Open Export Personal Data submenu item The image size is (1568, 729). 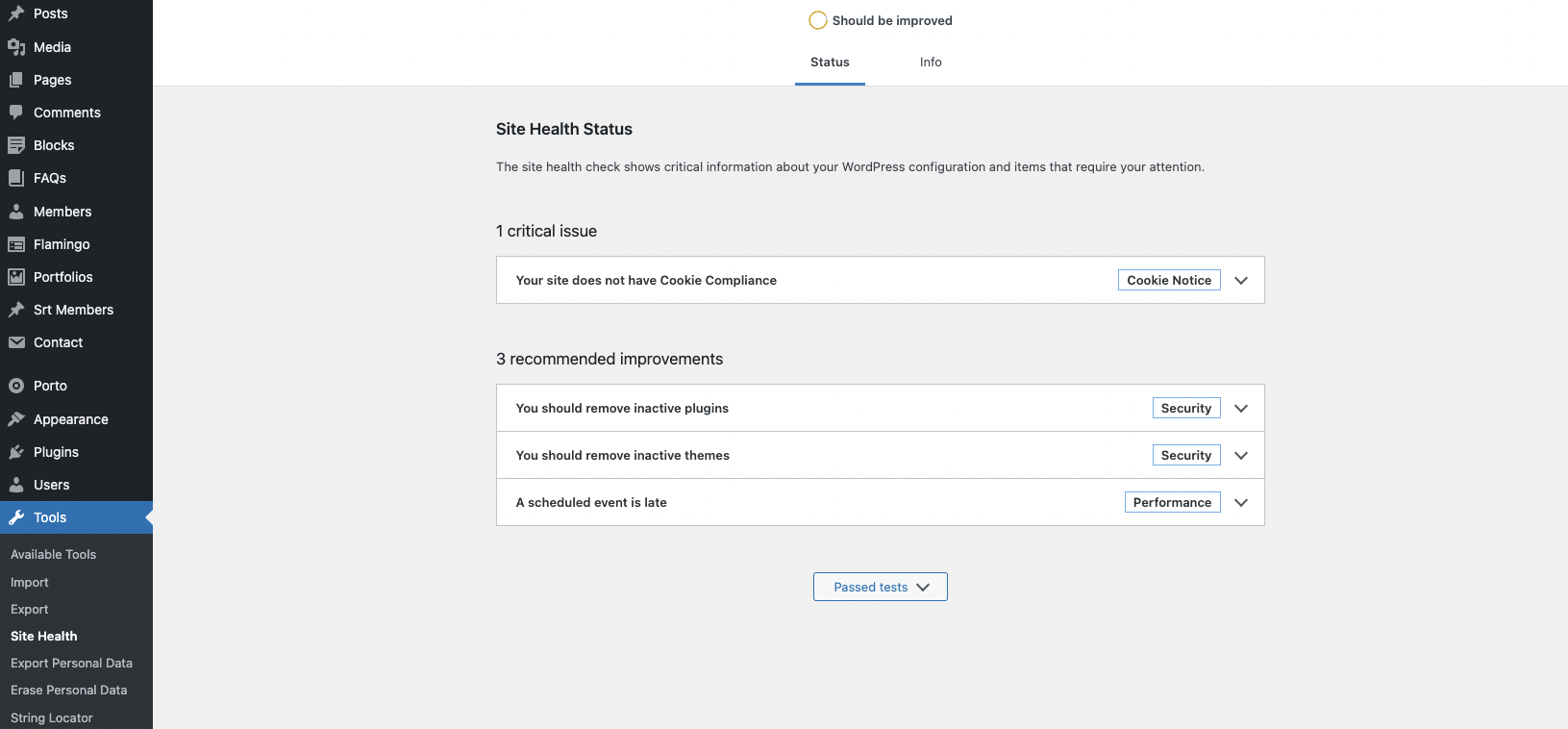tap(72, 663)
